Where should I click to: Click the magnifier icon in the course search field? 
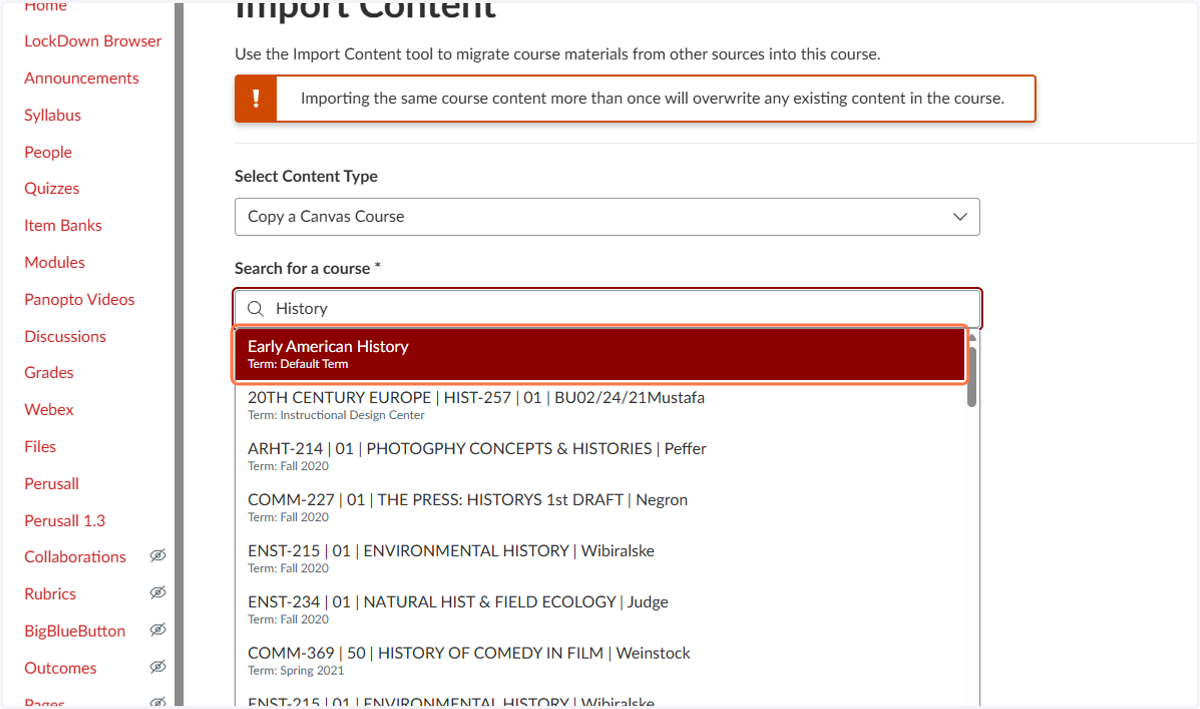tap(256, 309)
